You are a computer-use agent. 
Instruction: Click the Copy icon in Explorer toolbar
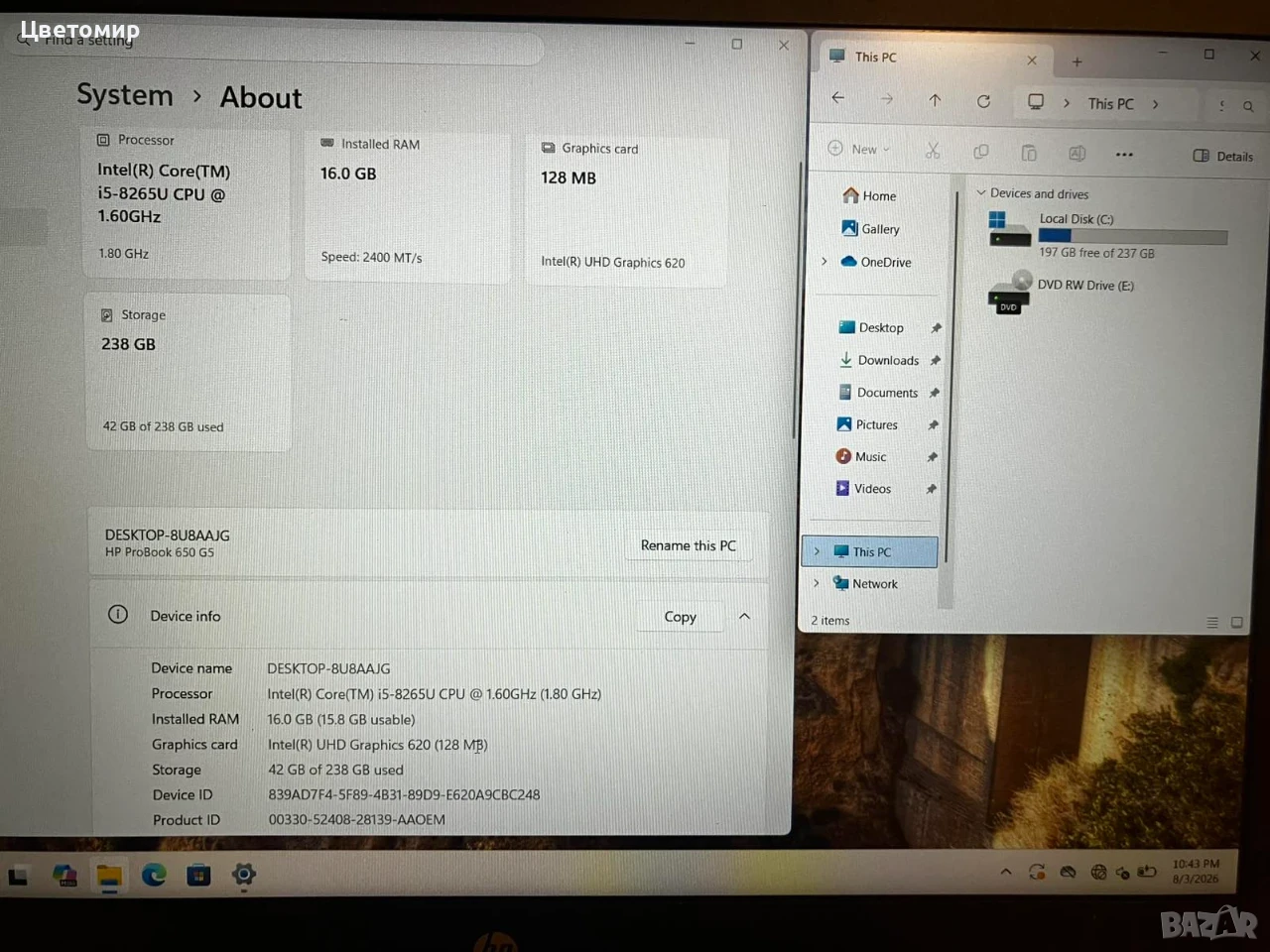(x=981, y=152)
